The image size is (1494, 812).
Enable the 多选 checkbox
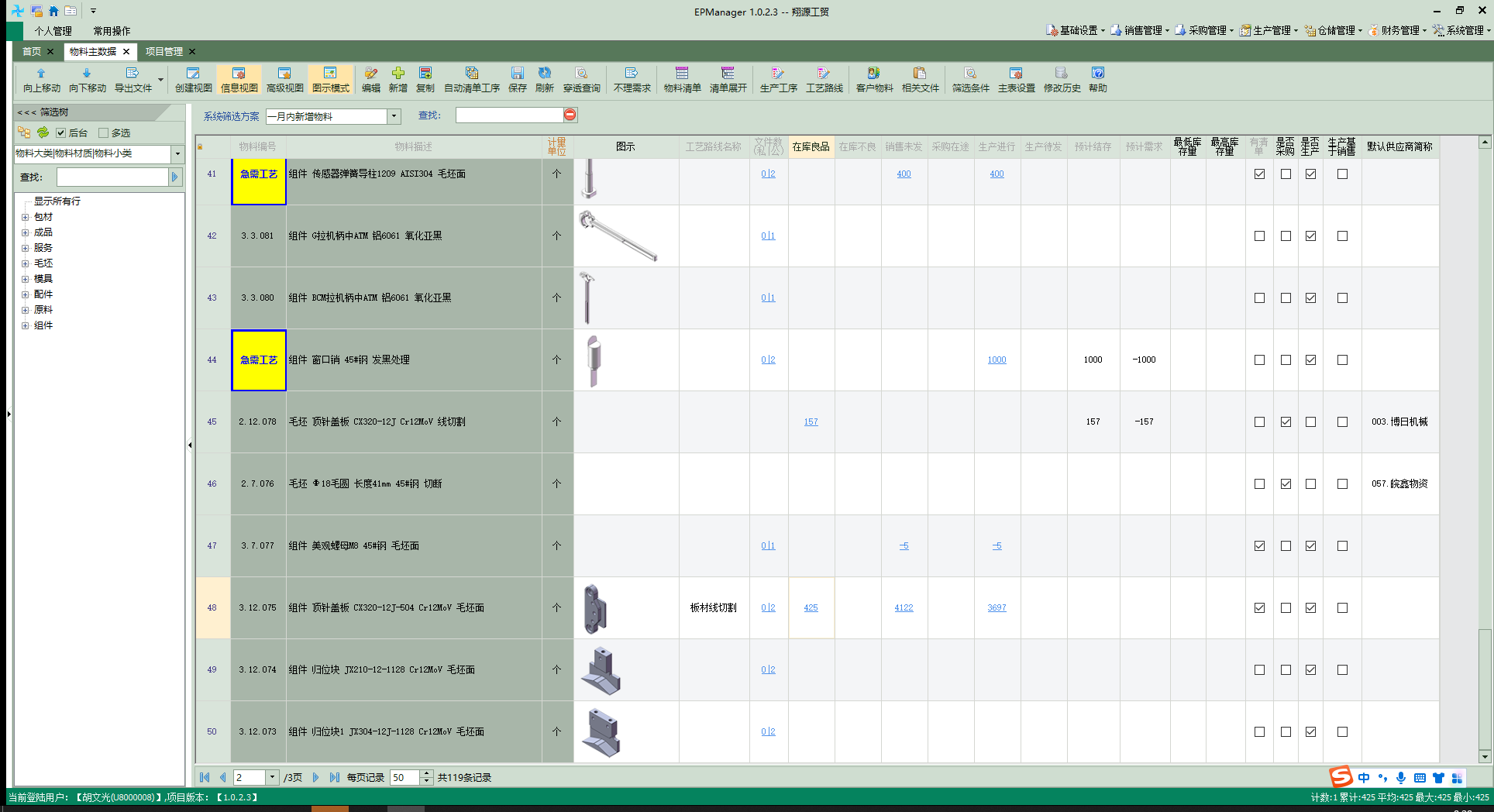(x=103, y=132)
